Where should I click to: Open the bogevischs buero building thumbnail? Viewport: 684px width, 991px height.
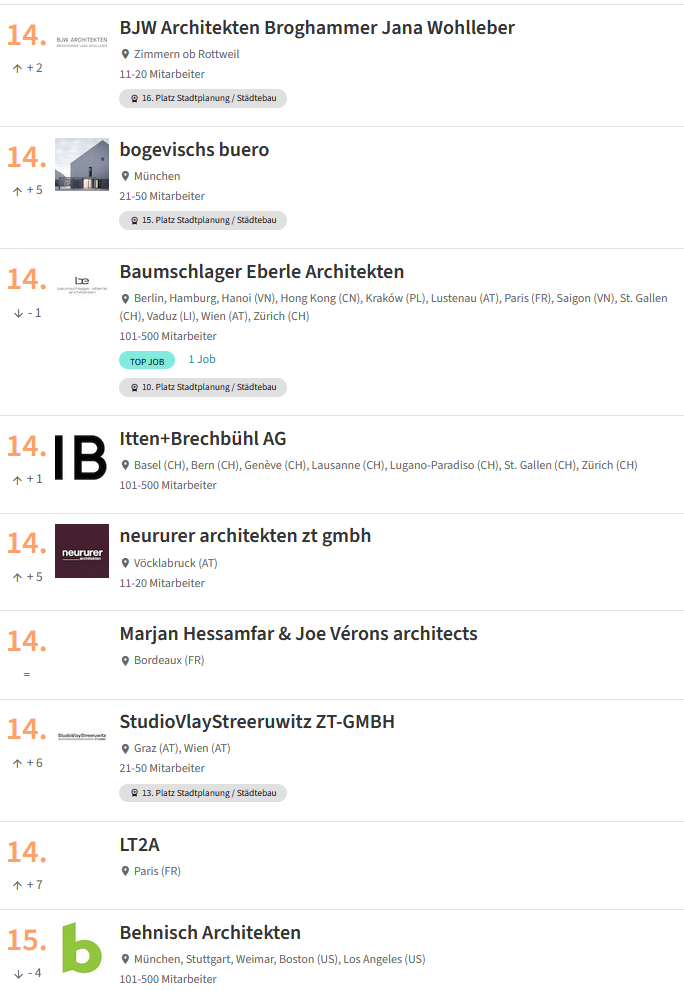coord(82,164)
